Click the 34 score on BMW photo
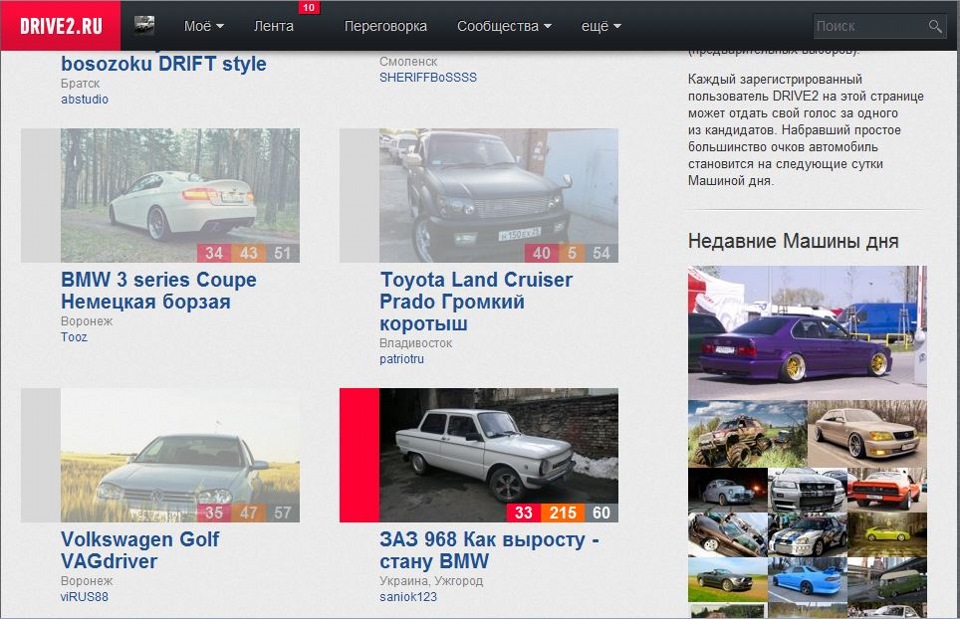The width and height of the screenshot is (960, 619). (214, 253)
